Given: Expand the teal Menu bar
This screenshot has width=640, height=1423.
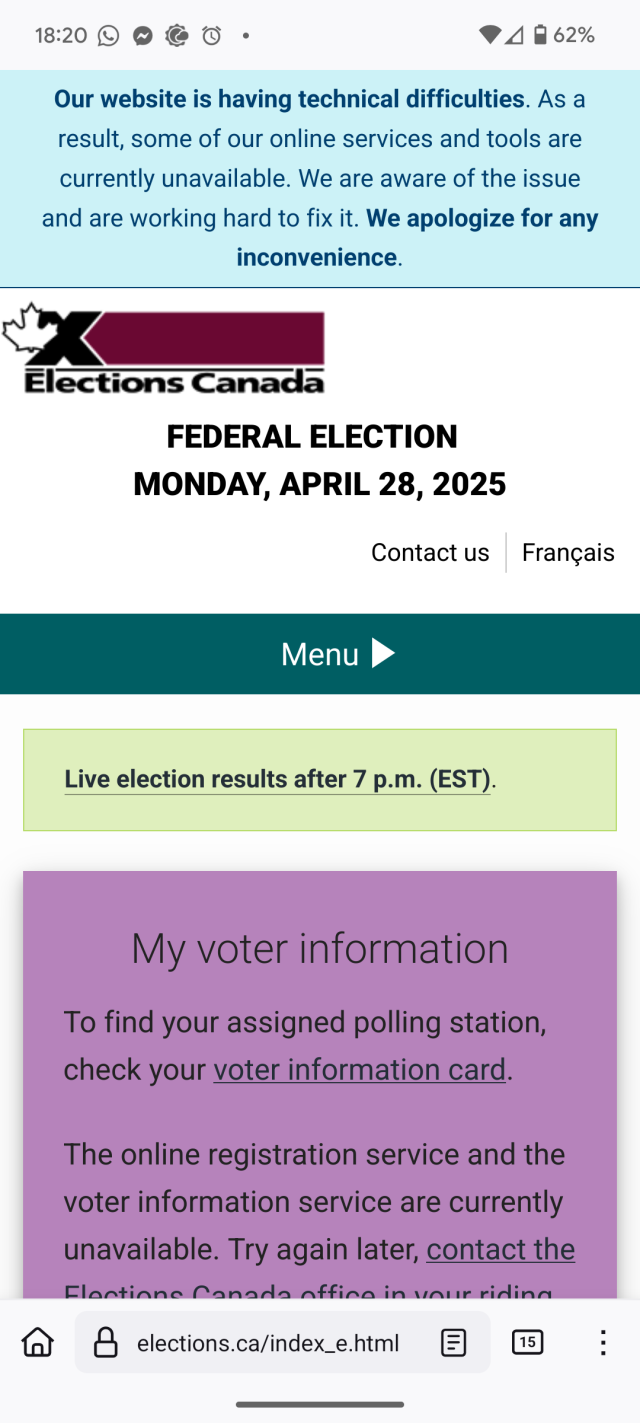Looking at the screenshot, I should point(320,654).
